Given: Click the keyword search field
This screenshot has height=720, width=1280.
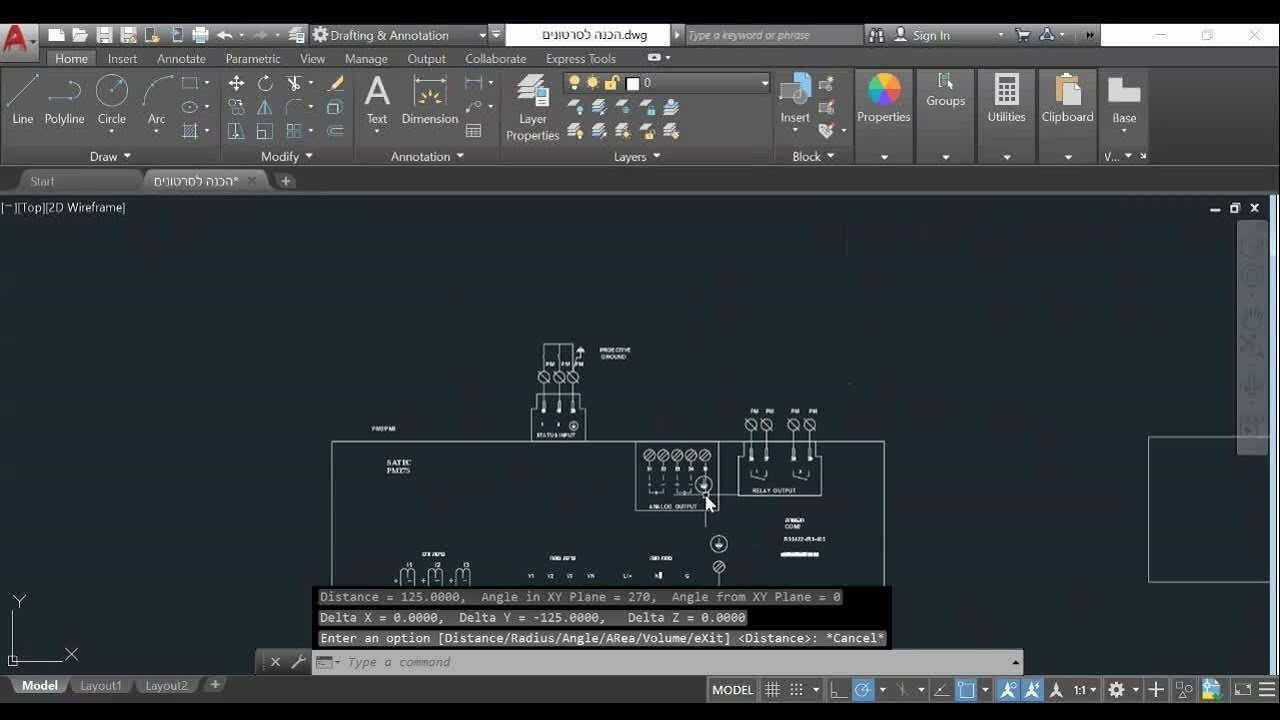Looking at the screenshot, I should [772, 35].
